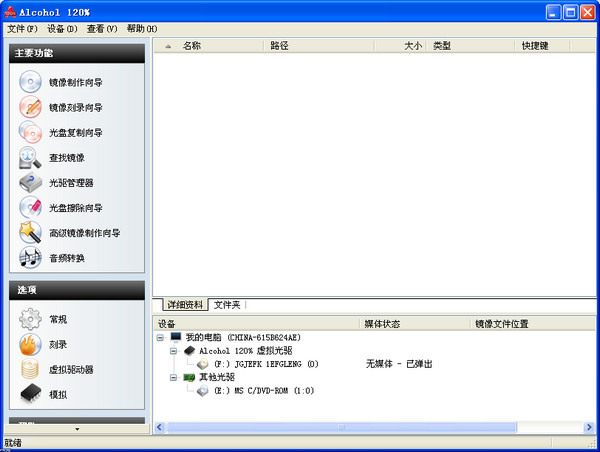600x452 pixels.
Task: Click the 查找镜像 search icon
Action: click(x=31, y=157)
